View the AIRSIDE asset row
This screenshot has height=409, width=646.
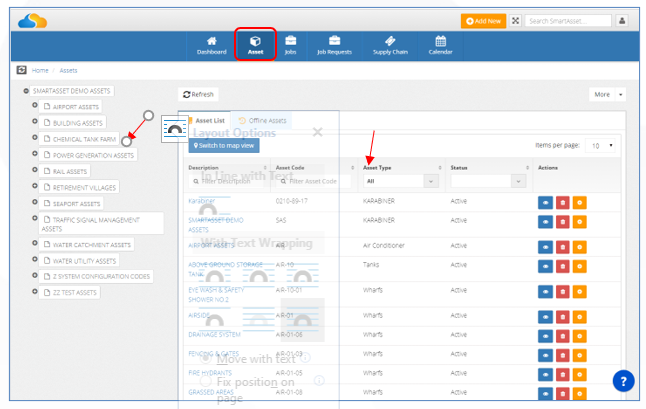[545, 317]
